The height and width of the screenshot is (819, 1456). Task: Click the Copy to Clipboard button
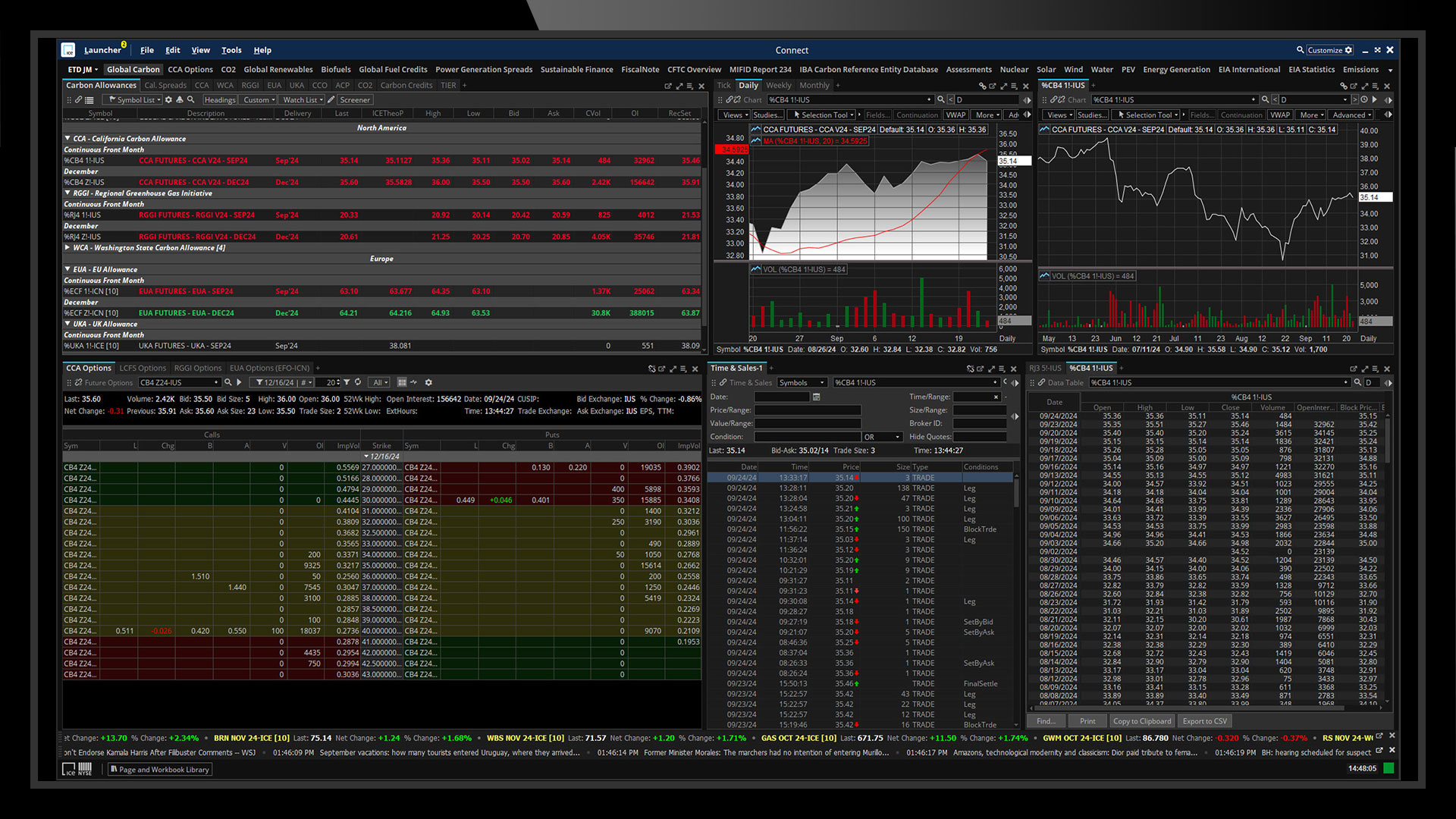pos(1141,721)
